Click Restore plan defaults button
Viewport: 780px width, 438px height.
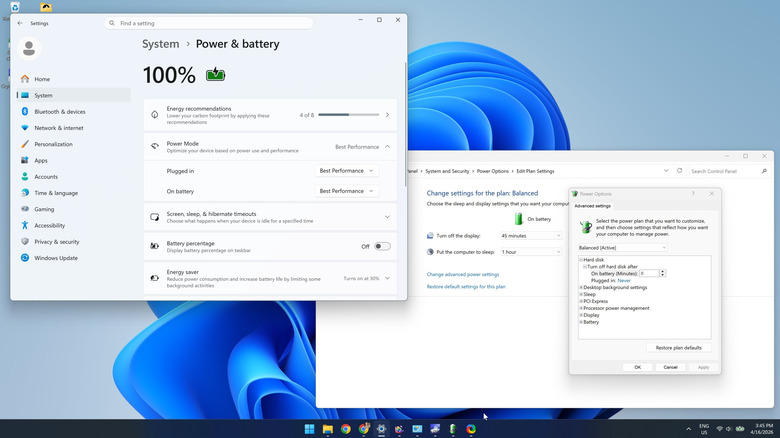click(679, 348)
